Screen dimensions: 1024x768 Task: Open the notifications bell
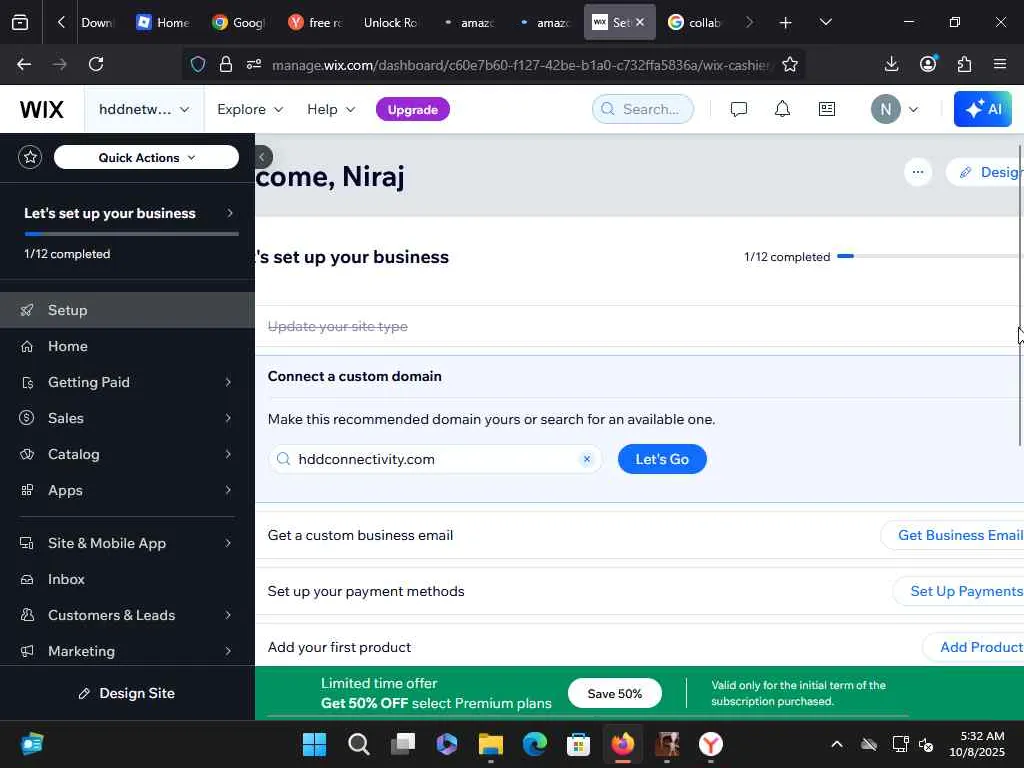tap(782, 109)
